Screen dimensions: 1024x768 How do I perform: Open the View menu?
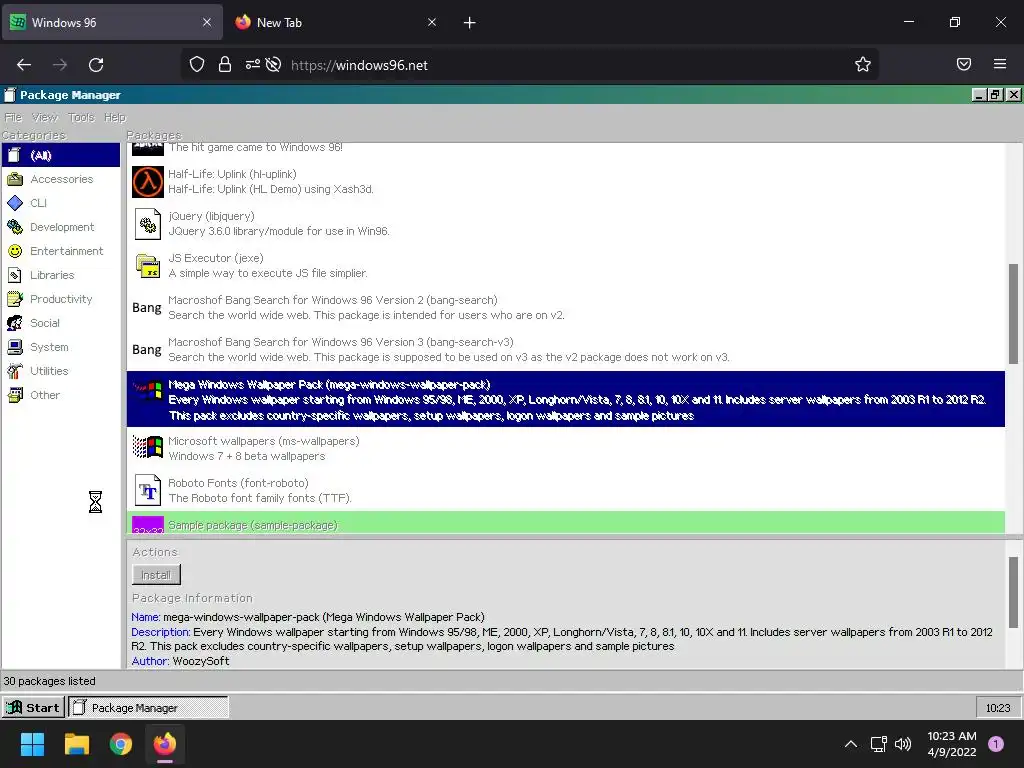[44, 118]
